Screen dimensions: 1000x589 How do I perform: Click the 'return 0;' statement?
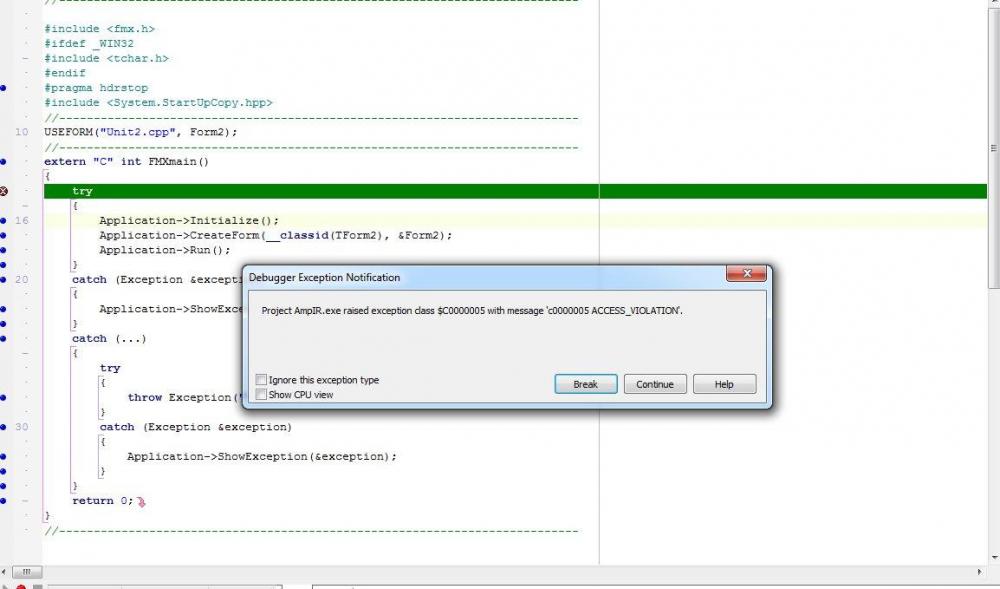103,501
